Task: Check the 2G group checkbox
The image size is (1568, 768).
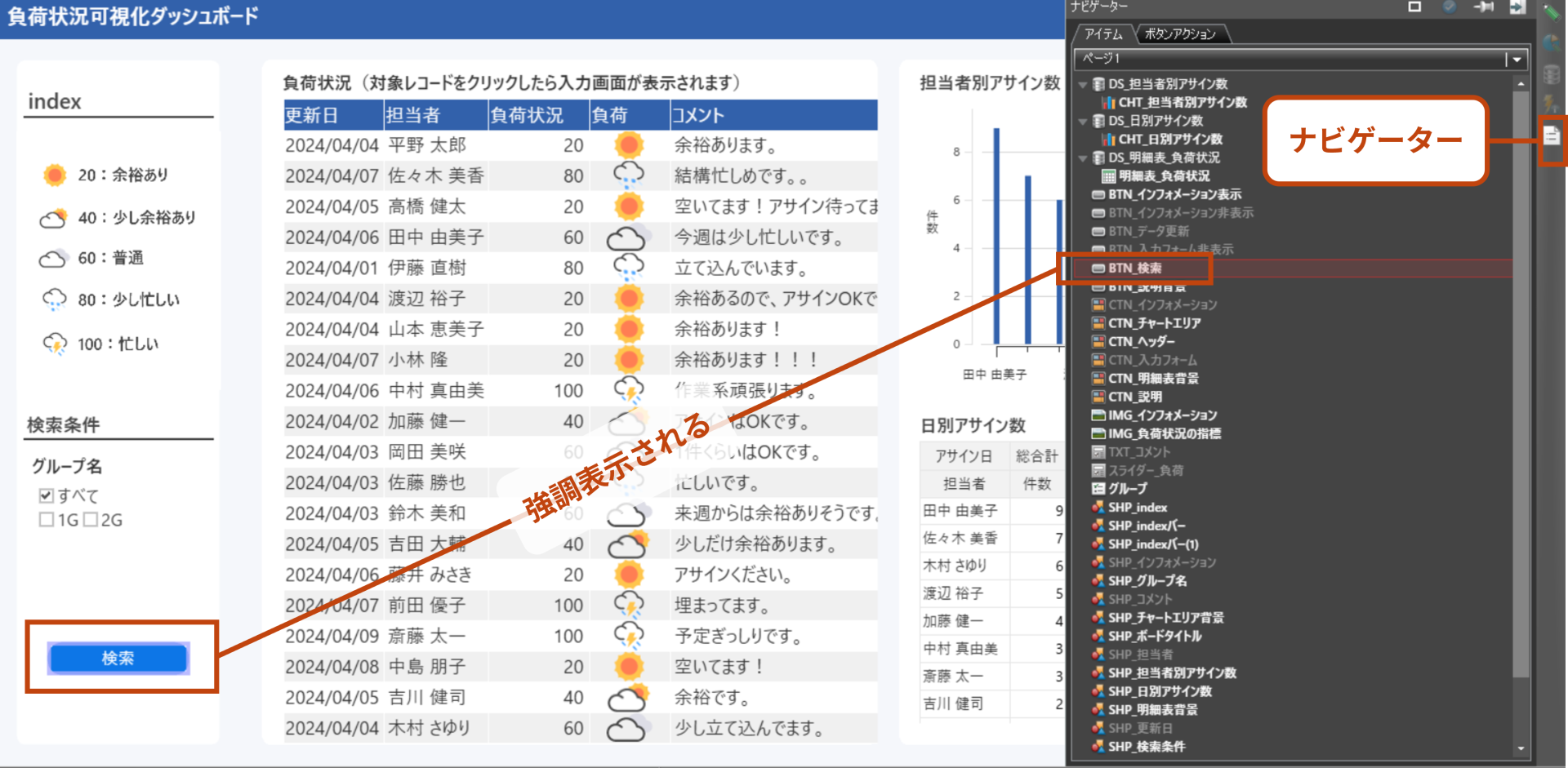Action: point(91,520)
